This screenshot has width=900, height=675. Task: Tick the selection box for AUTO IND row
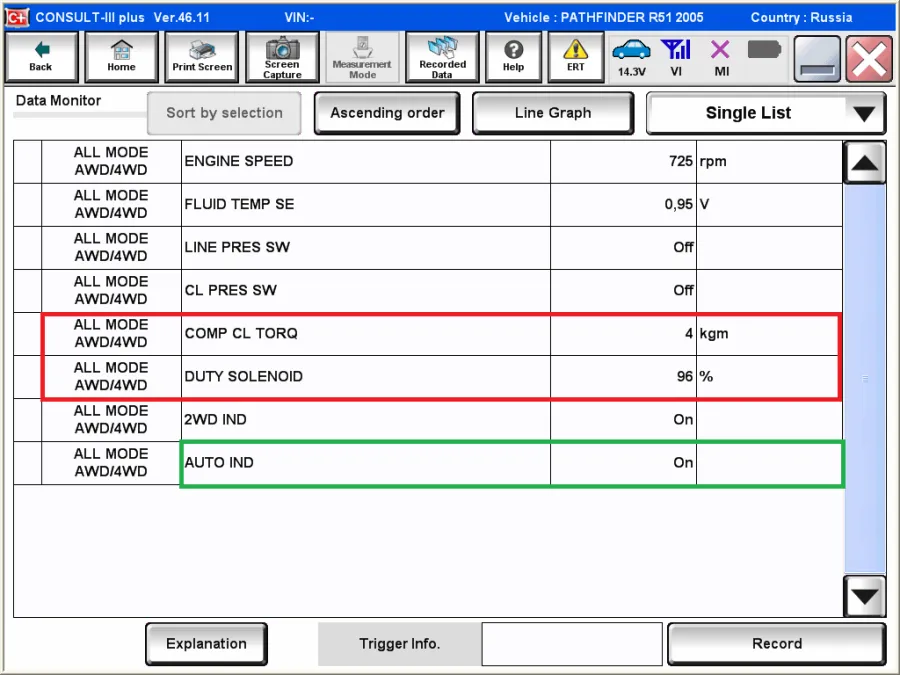(28, 463)
